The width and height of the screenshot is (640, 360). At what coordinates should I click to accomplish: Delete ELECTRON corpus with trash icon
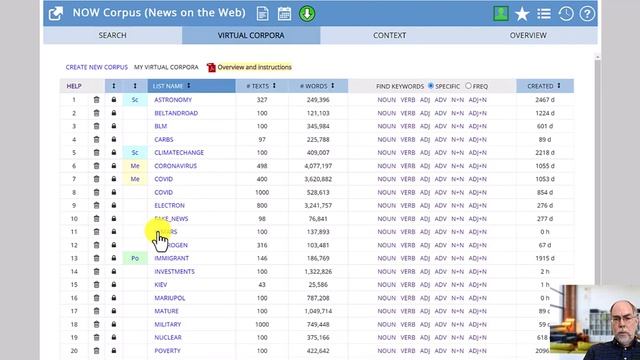point(96,205)
